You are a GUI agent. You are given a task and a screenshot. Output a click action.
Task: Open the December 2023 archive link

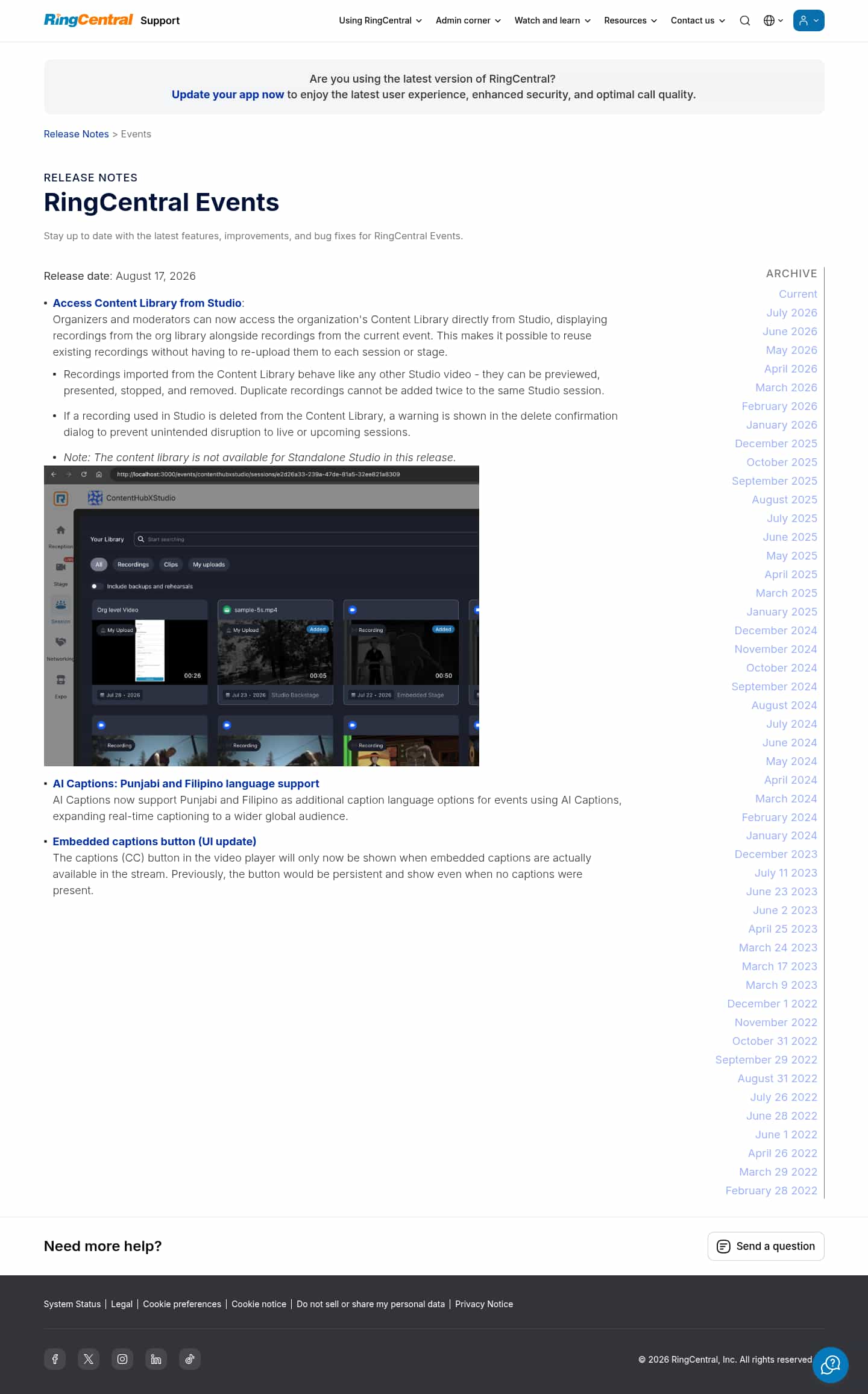[x=776, y=854]
